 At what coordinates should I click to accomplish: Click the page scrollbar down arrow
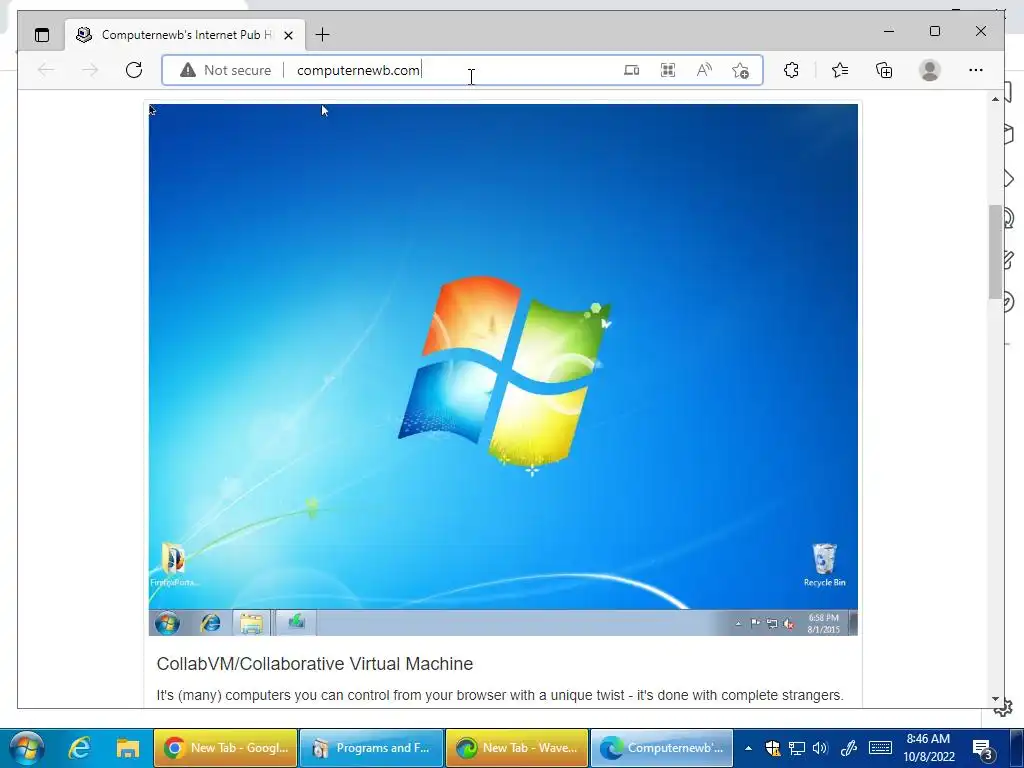(995, 699)
